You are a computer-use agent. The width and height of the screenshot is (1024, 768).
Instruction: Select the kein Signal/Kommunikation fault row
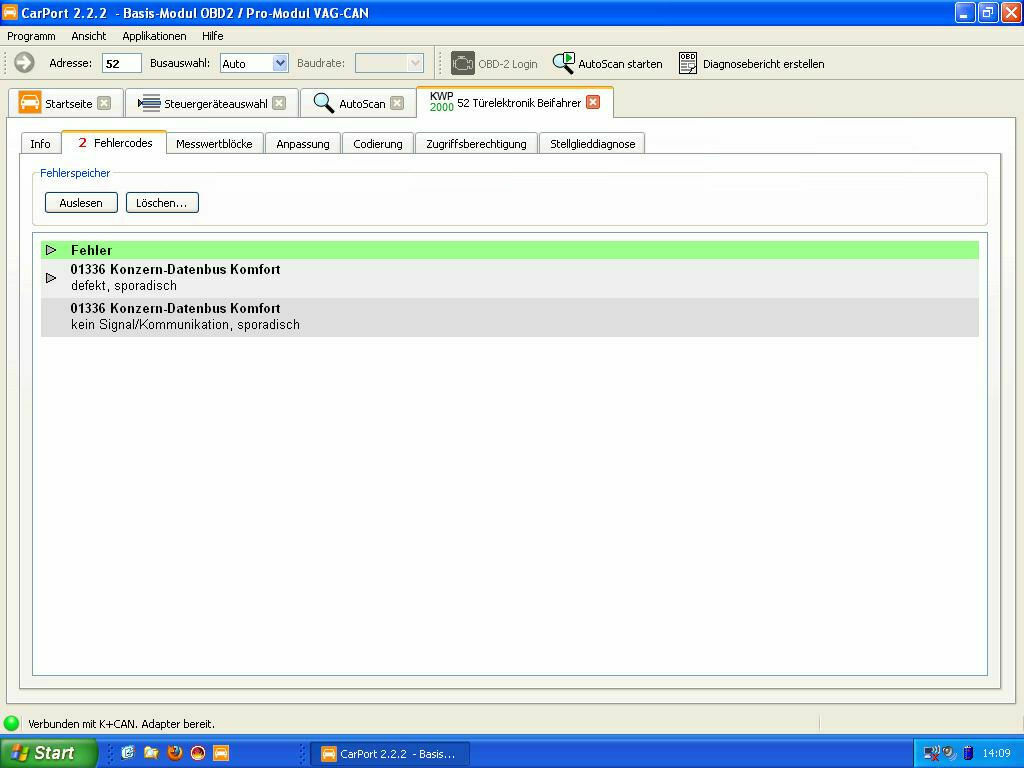tap(509, 317)
